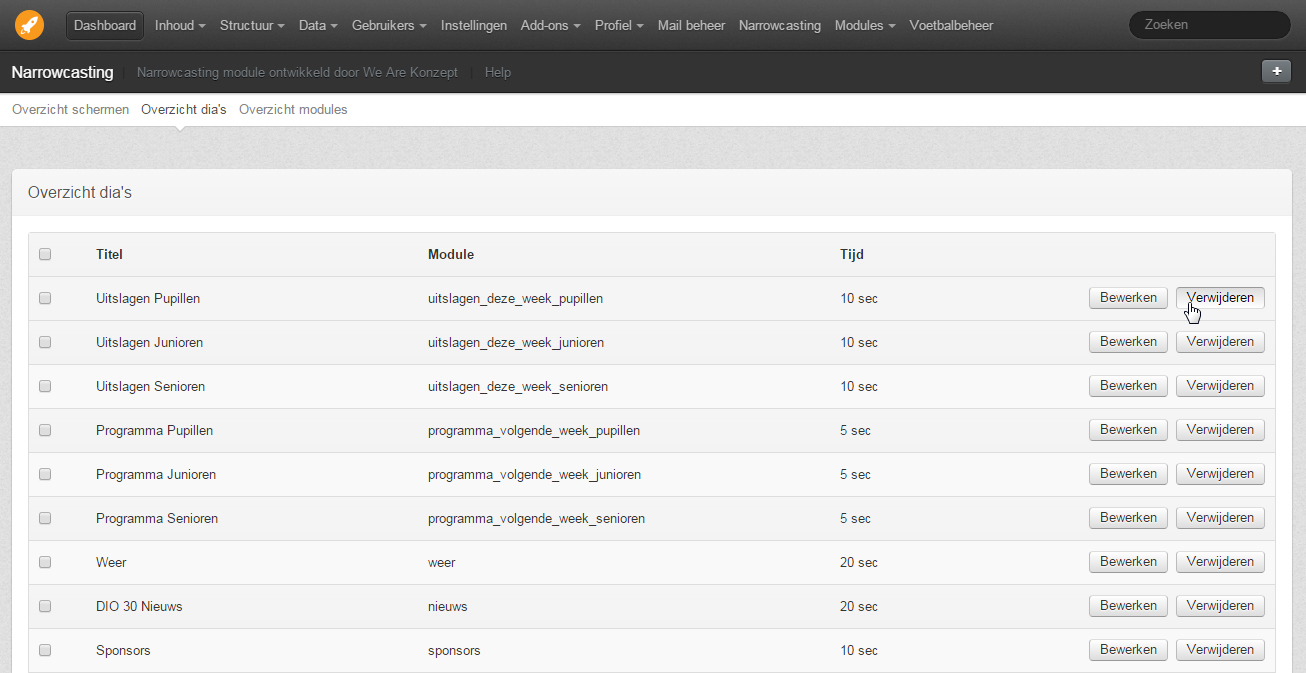This screenshot has width=1306, height=673.
Task: Check the Weer row checkbox
Action: 45,562
